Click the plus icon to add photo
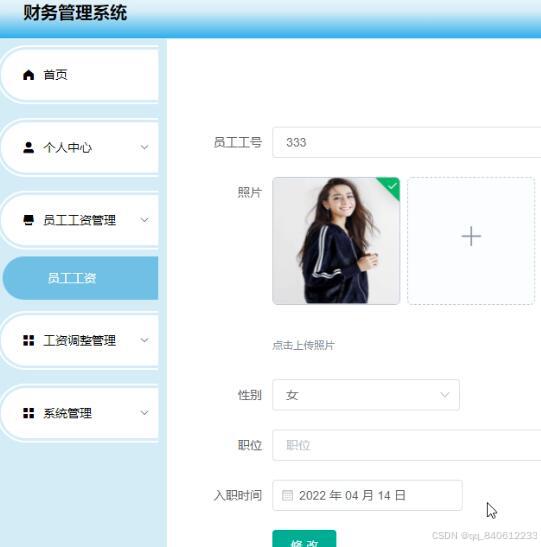541x547 pixels. click(x=471, y=236)
